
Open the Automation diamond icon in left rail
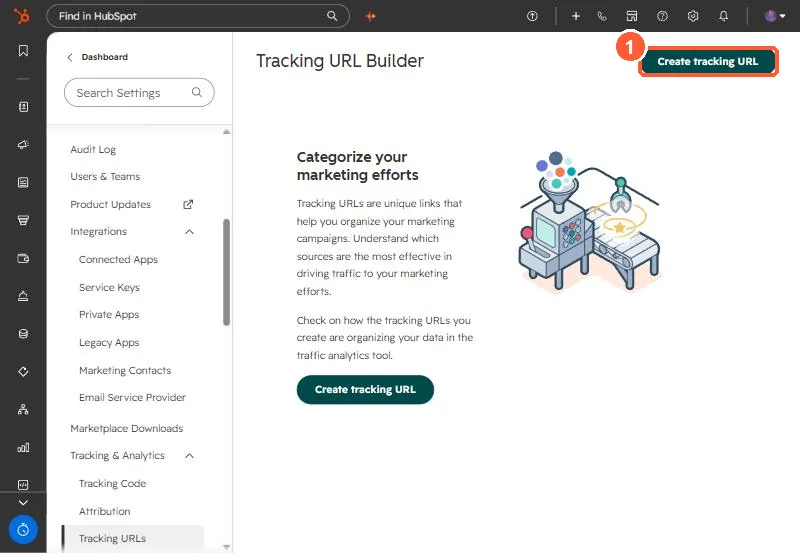tap(23, 371)
